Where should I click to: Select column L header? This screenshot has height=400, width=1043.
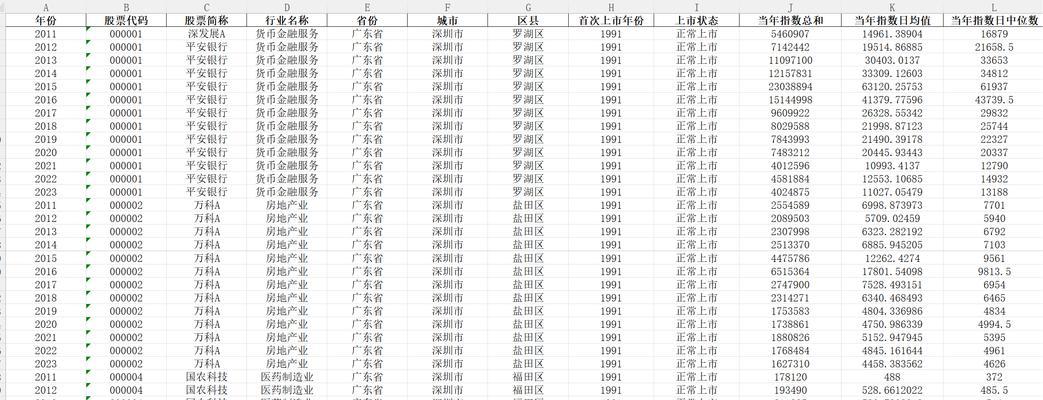tap(993, 7)
